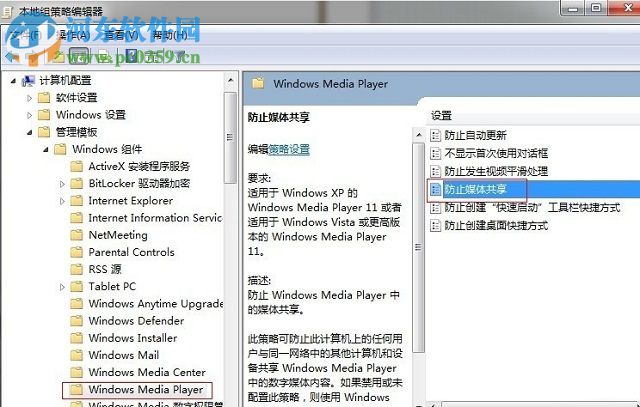Select the BitLocker 驱动器加密 tree item

139,184
